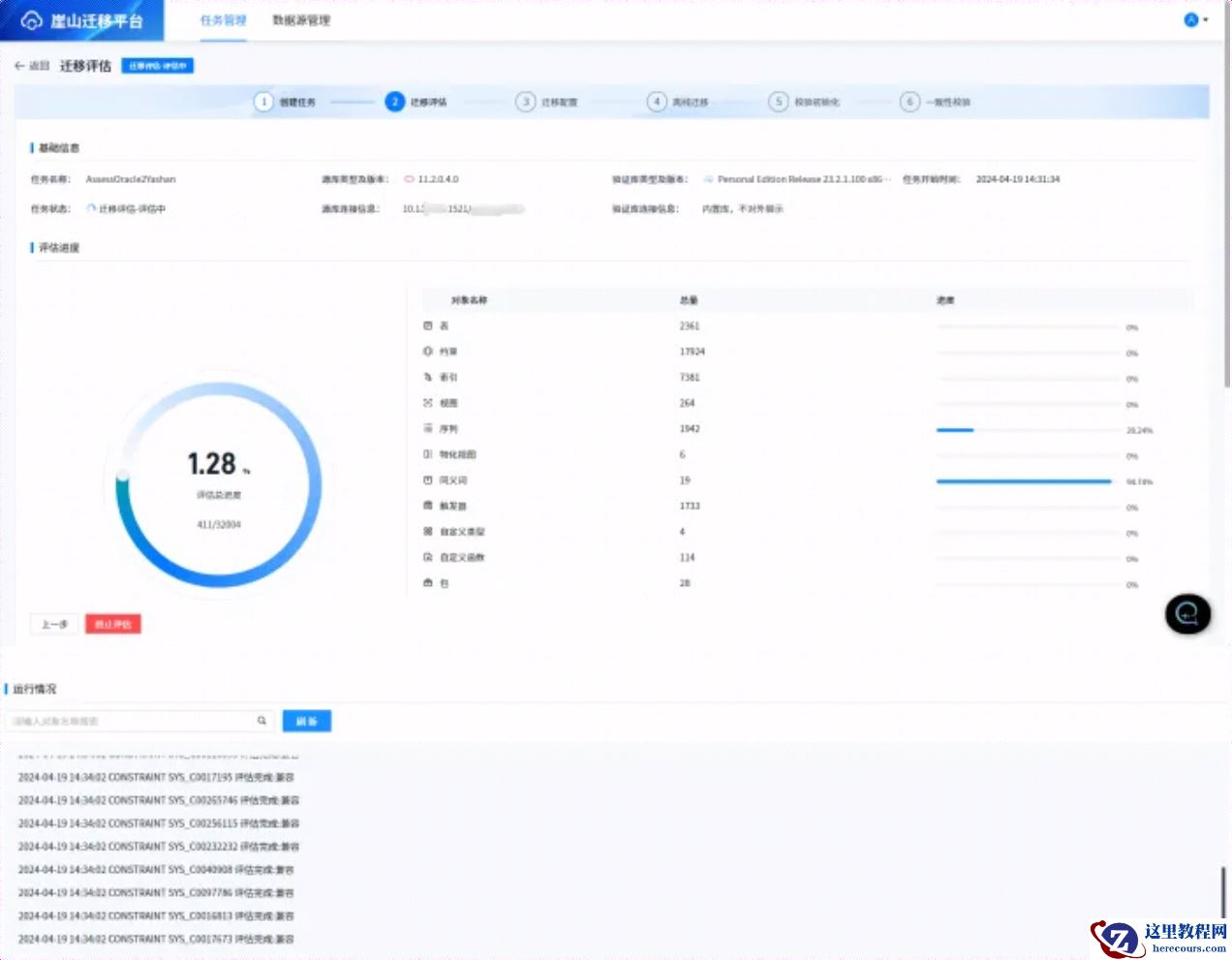Click the red stop-evaluation button
The width and height of the screenshot is (1232, 960).
pos(113,625)
